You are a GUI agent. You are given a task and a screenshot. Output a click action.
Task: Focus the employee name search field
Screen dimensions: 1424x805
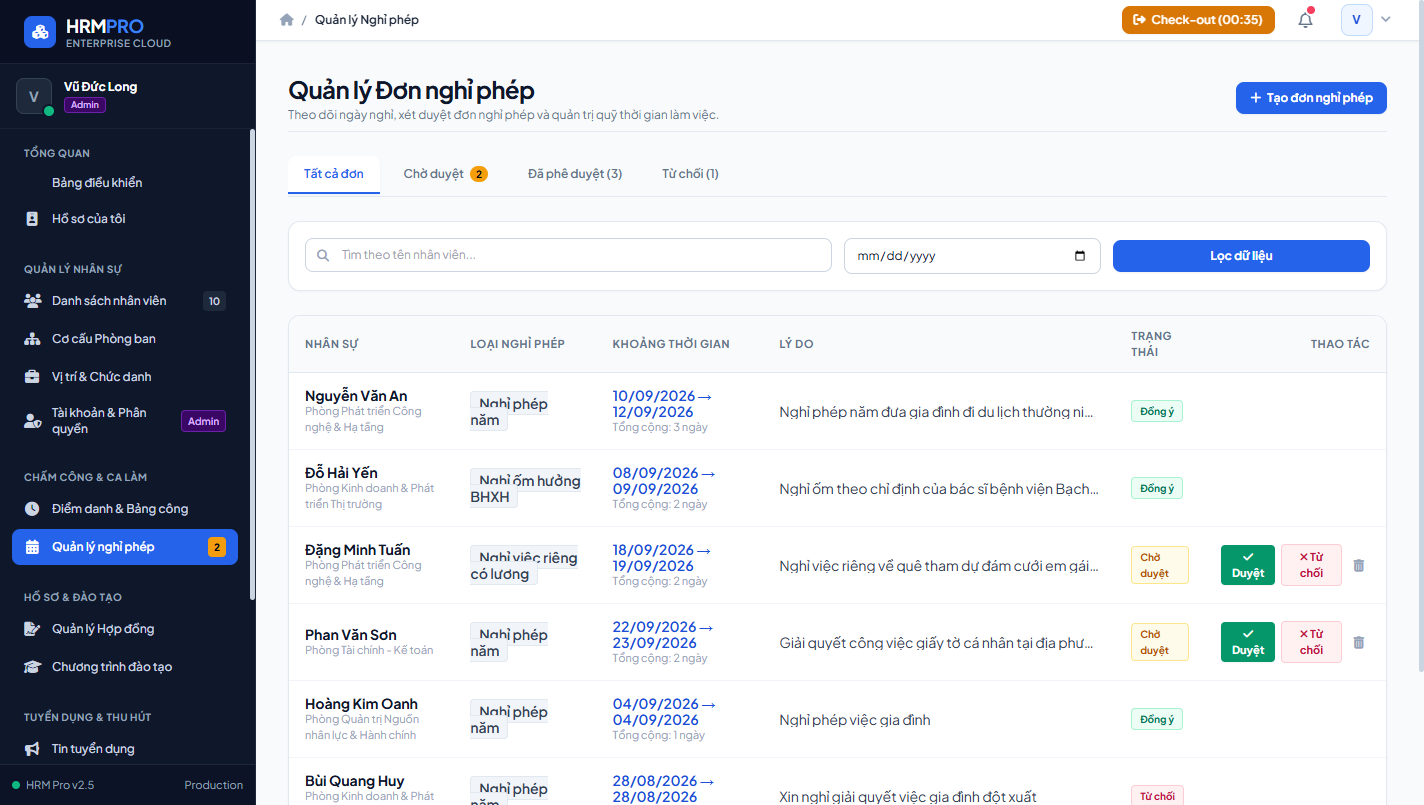point(568,255)
